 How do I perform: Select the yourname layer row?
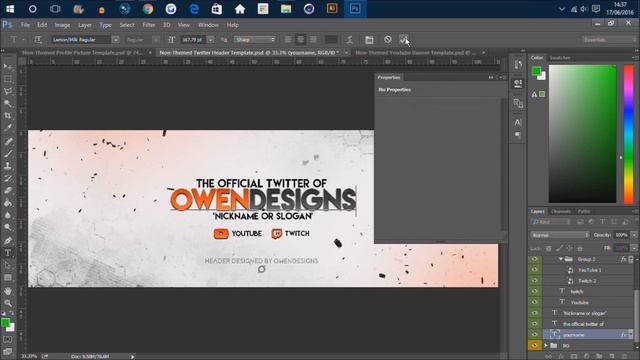click(x=589, y=335)
